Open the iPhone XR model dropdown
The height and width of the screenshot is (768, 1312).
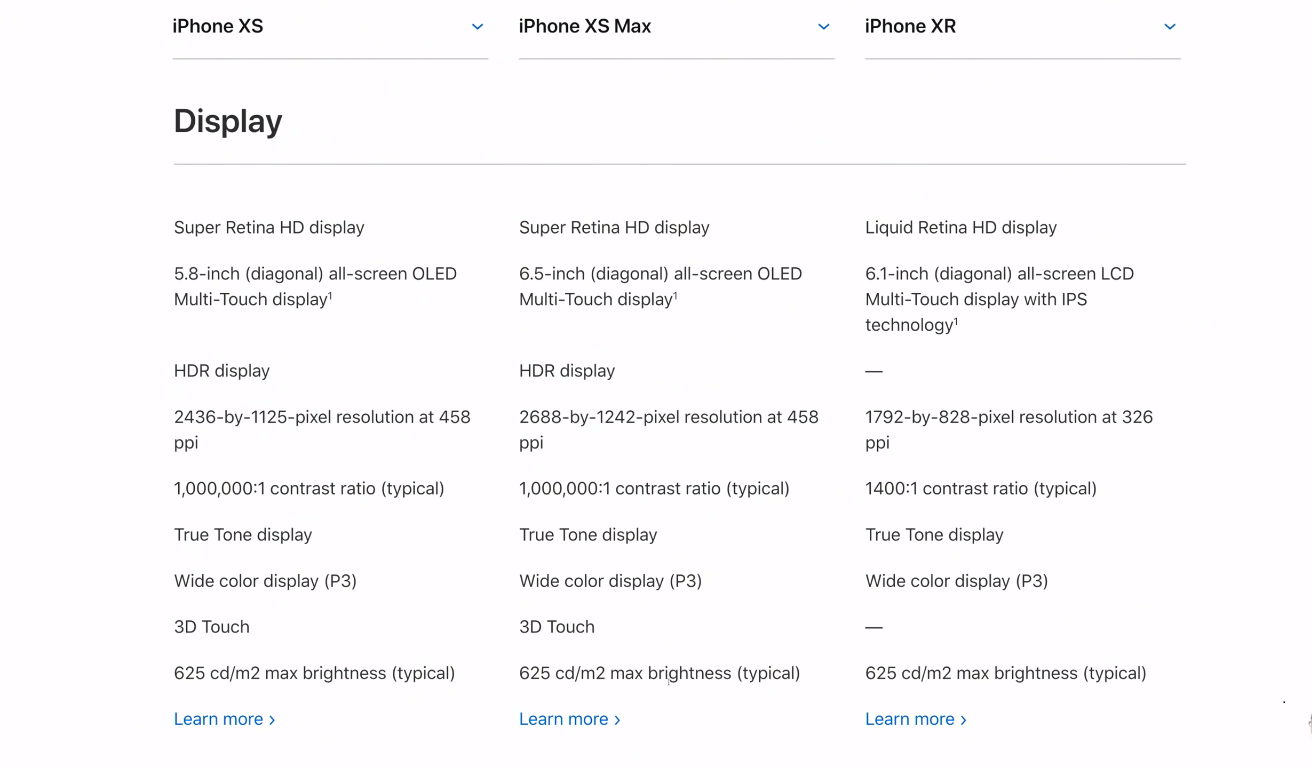point(1022,27)
